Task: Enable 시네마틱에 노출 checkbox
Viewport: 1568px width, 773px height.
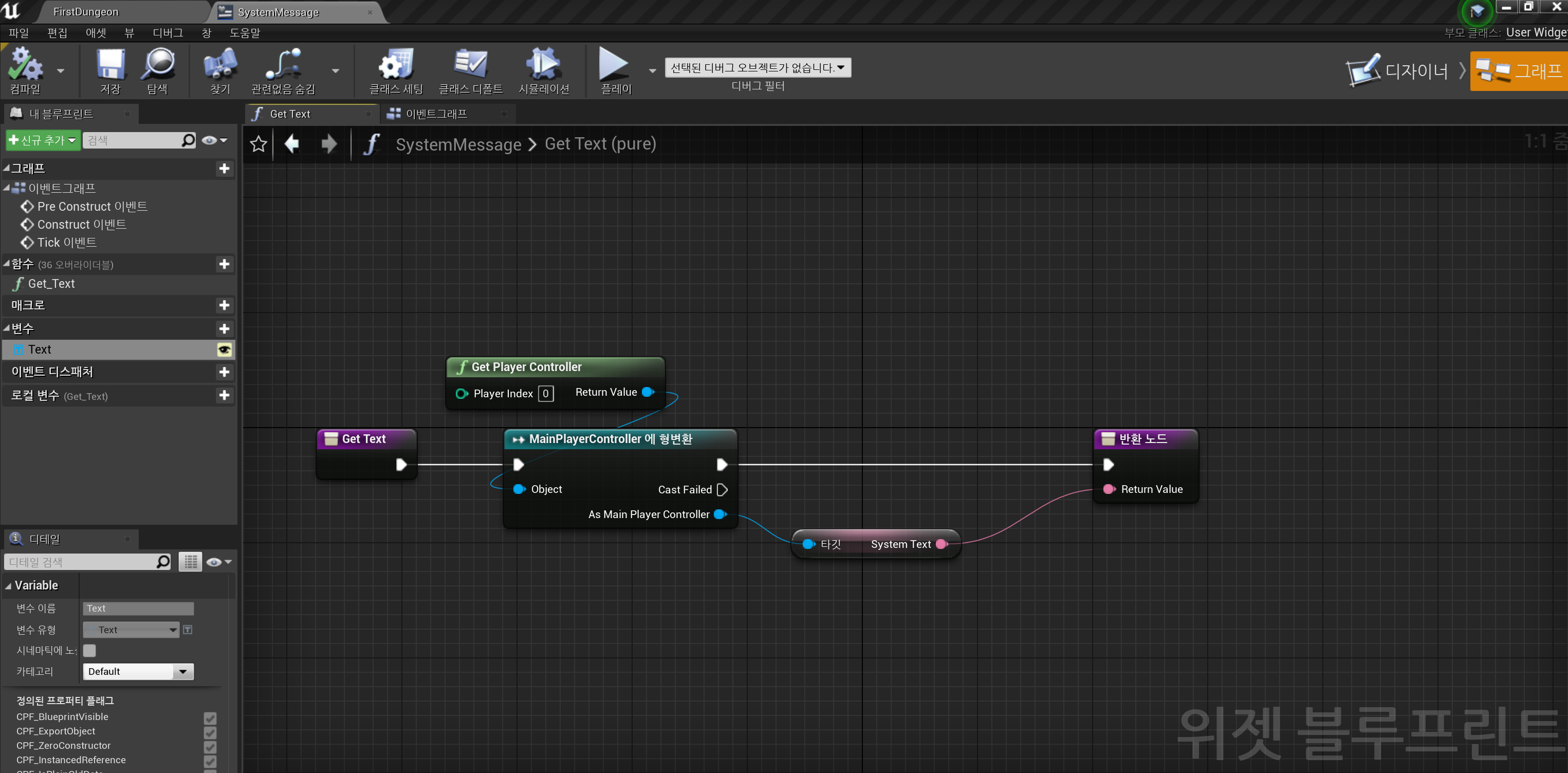Action: [89, 651]
